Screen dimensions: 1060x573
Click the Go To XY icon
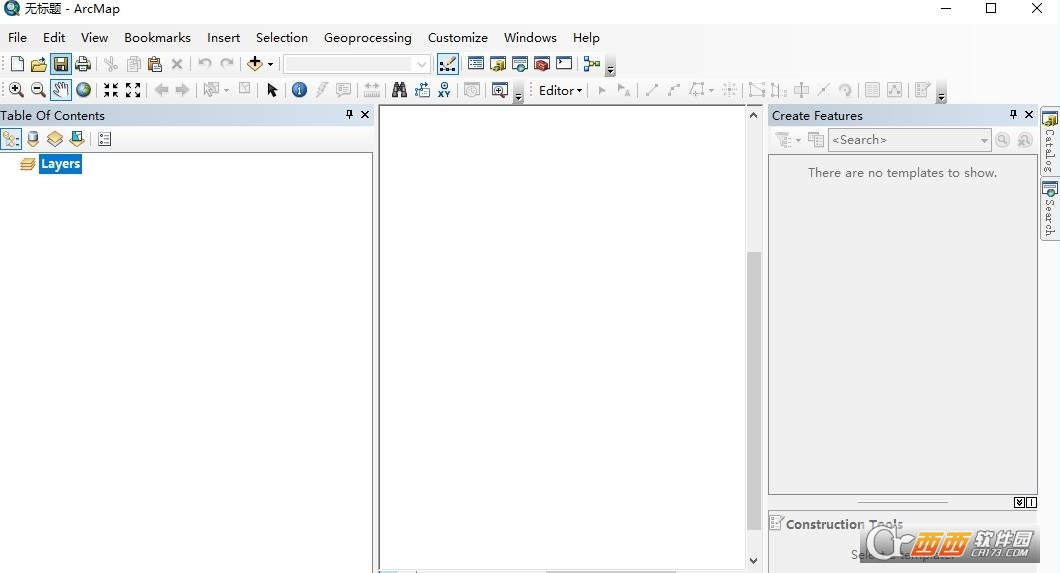(x=444, y=90)
